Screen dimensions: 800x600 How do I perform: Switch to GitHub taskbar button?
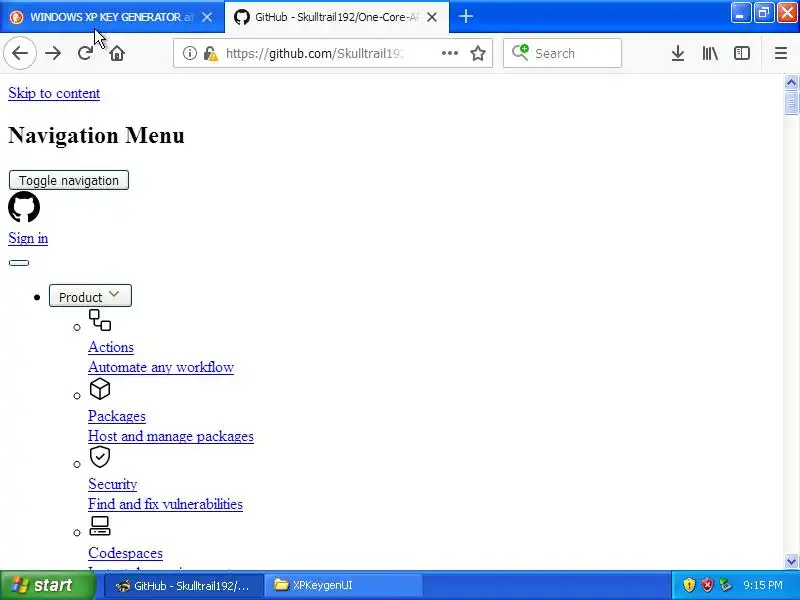coord(184,586)
